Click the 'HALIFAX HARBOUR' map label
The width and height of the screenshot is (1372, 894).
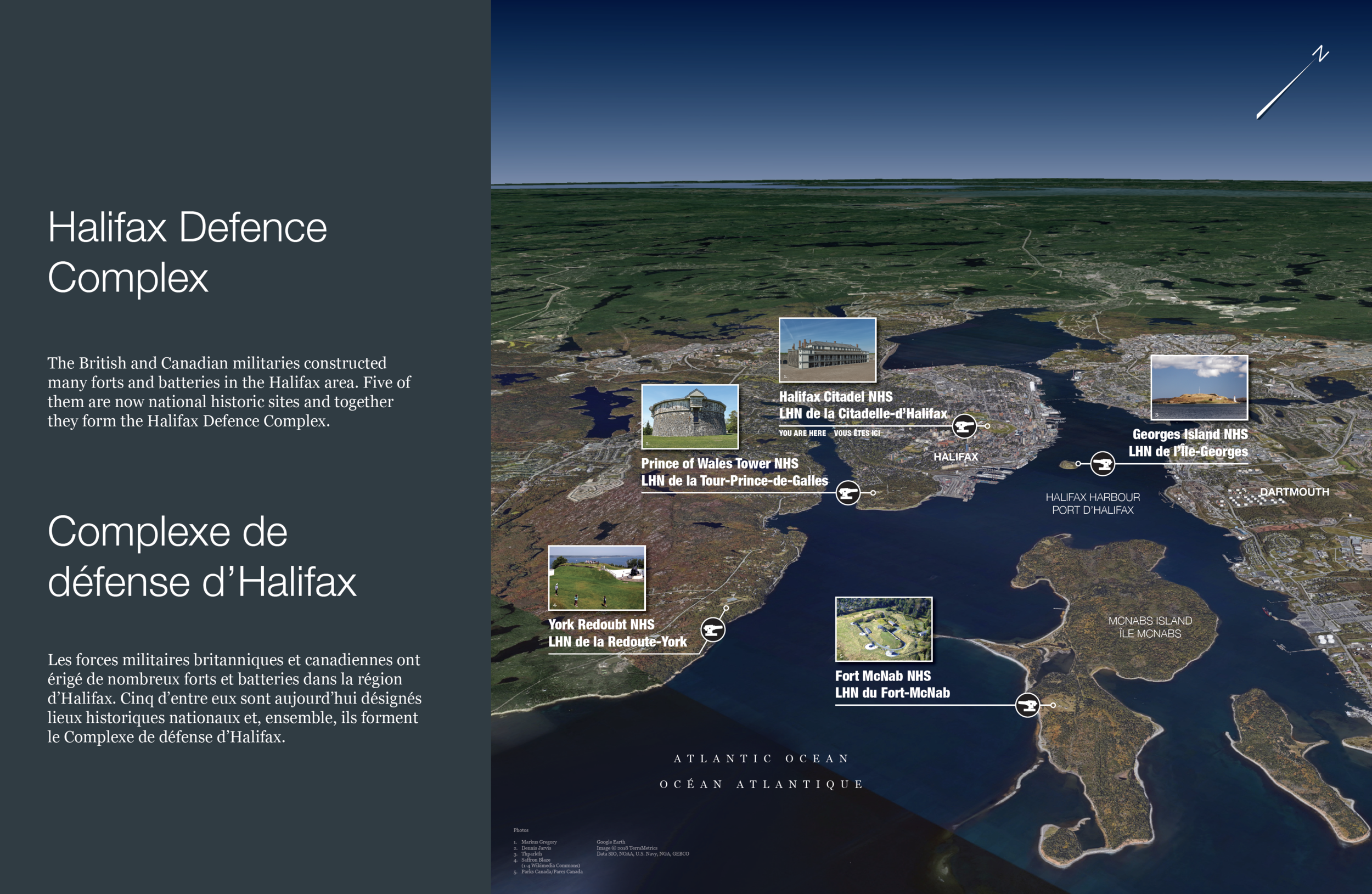1093,497
